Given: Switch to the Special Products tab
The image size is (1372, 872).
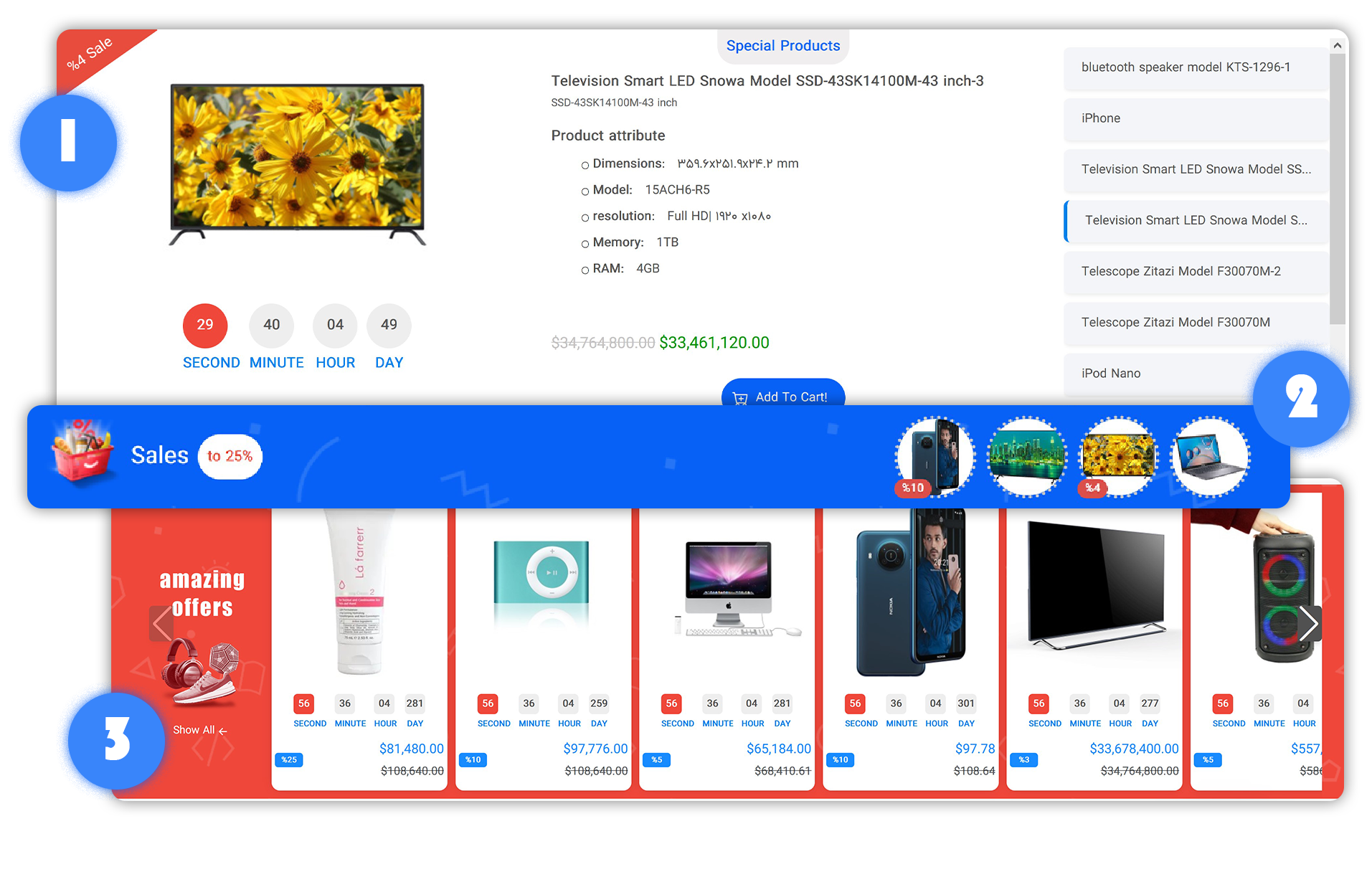Looking at the screenshot, I should click(x=783, y=45).
